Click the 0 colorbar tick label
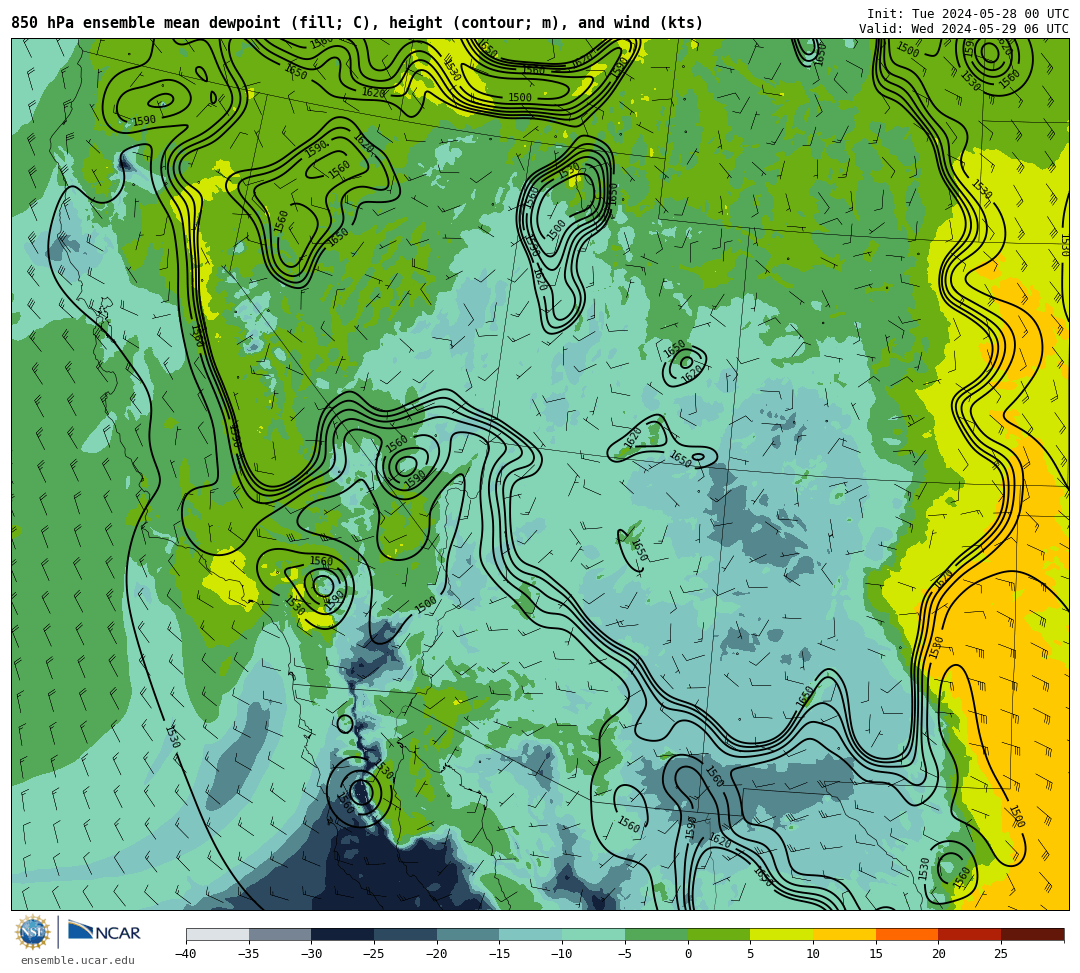Screen dimensions: 1080x973 (687, 954)
